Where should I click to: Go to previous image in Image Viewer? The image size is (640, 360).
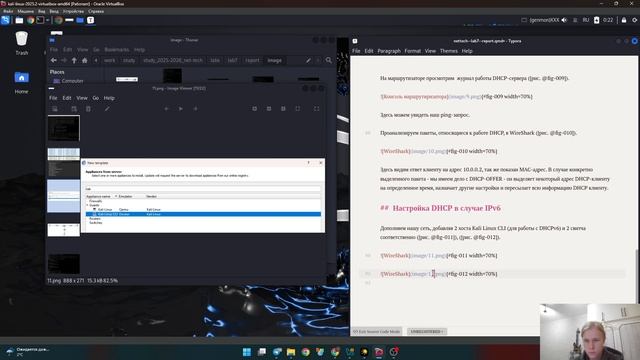pos(166,109)
